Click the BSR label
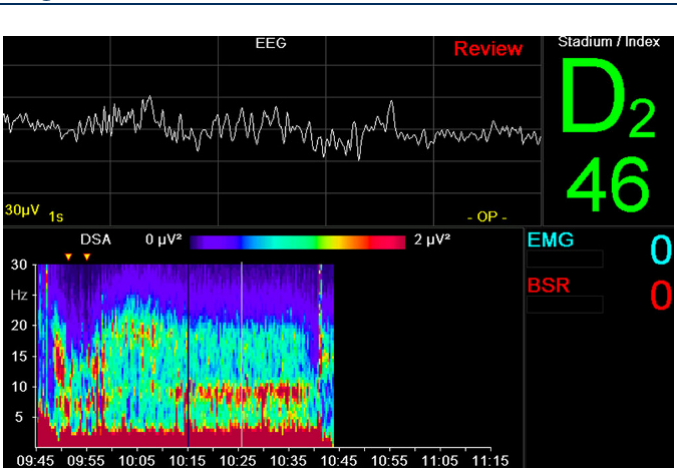The image size is (677, 471). point(548,286)
